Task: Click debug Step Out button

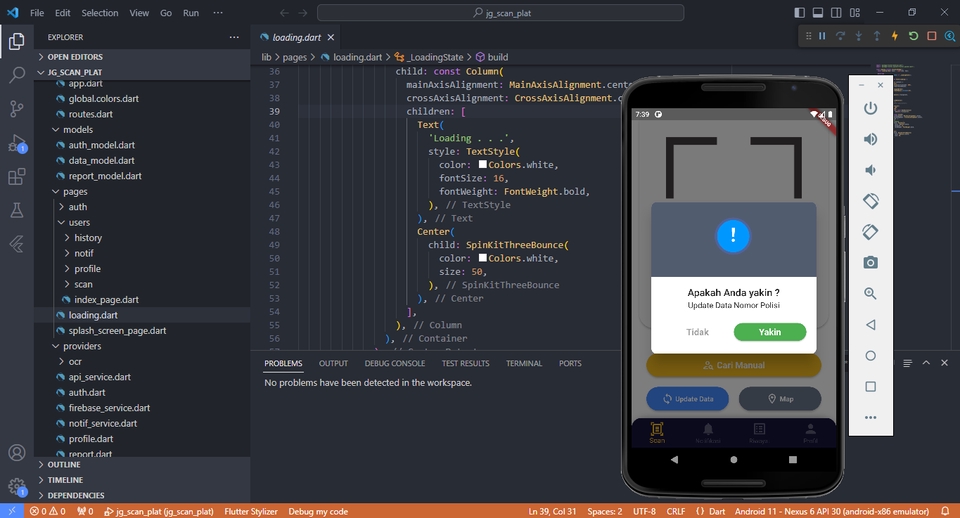Action: coord(877,36)
